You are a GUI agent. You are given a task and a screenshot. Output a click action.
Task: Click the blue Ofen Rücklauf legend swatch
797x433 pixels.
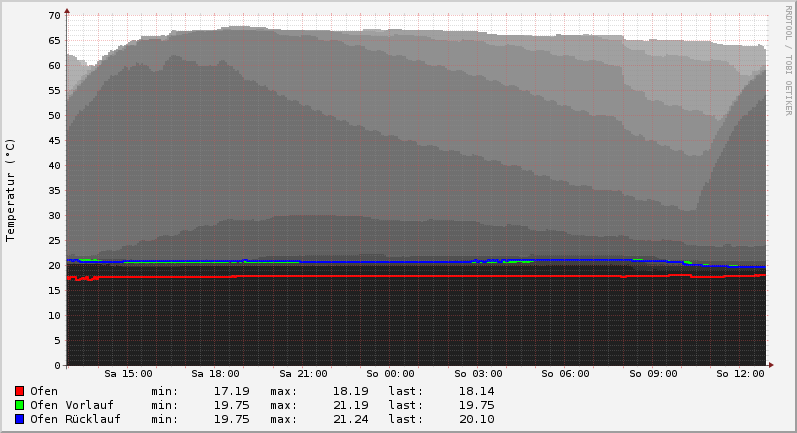pos(19,419)
